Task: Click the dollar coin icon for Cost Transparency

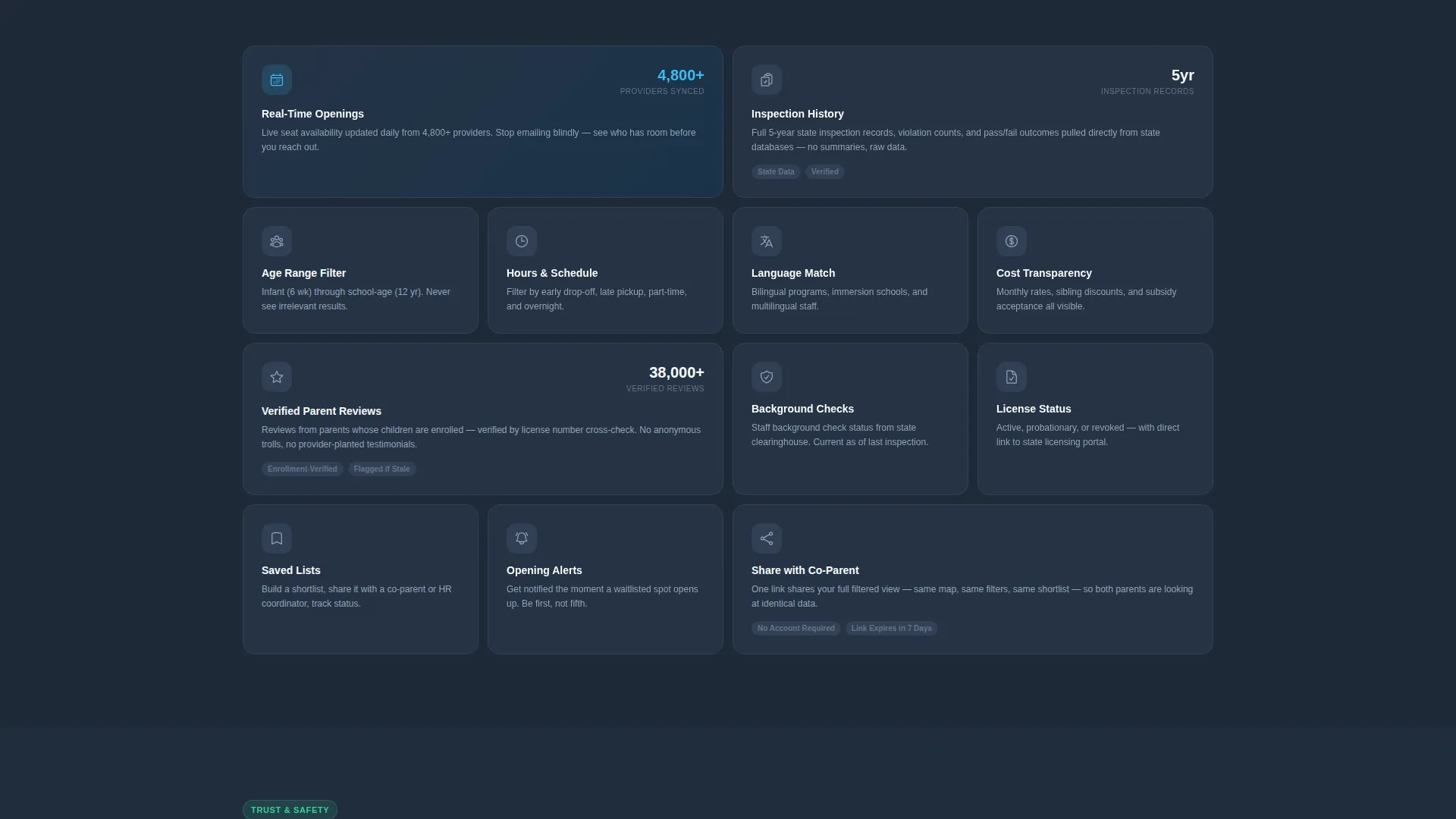Action: click(x=1012, y=241)
